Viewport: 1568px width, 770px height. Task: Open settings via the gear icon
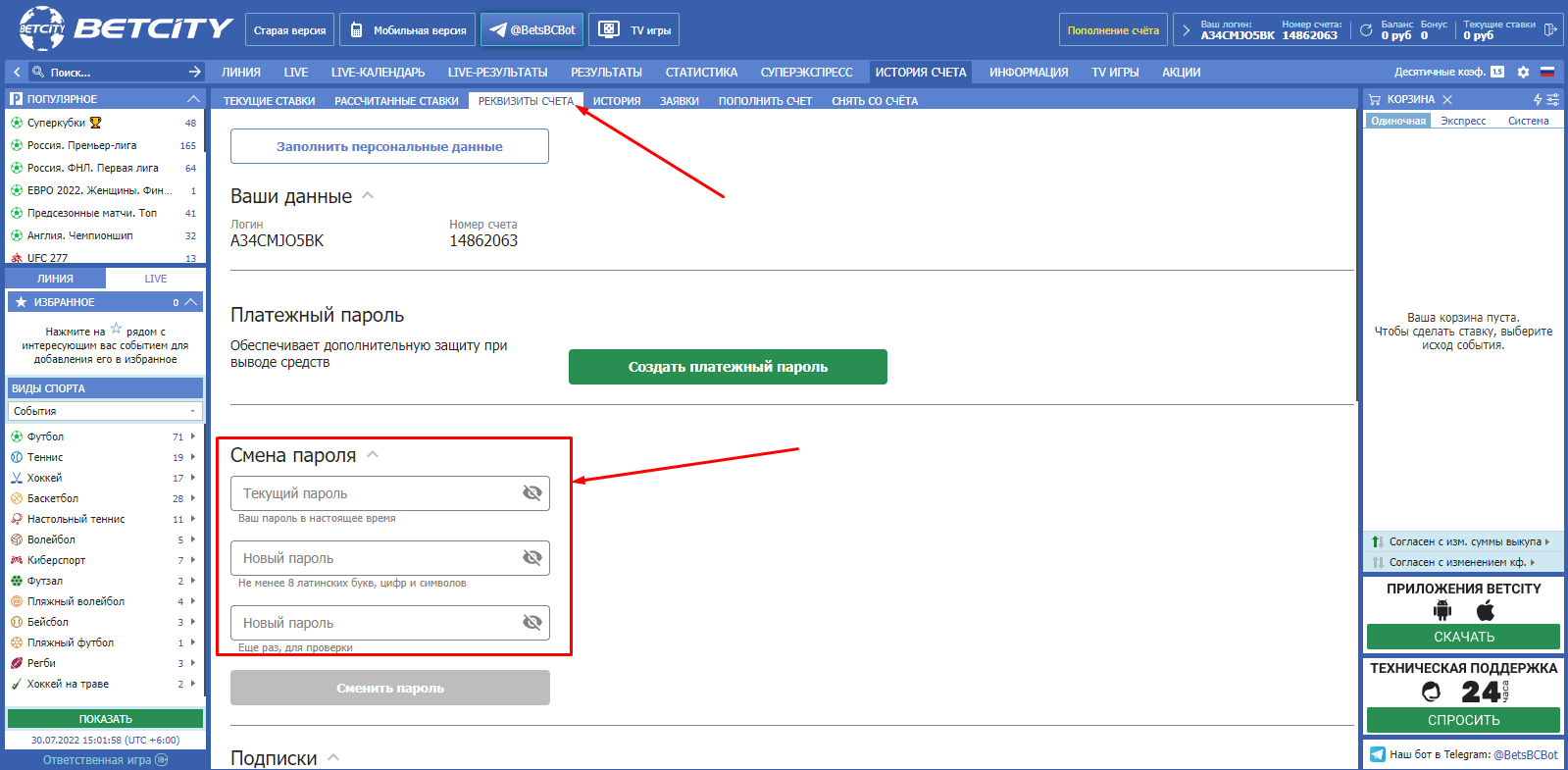tap(1523, 73)
